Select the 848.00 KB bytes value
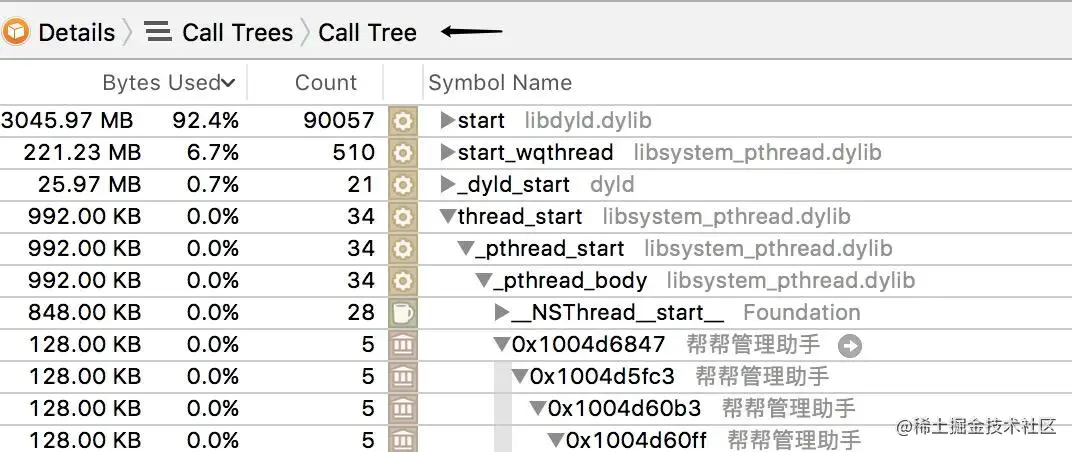1072x452 pixels. pos(84,313)
